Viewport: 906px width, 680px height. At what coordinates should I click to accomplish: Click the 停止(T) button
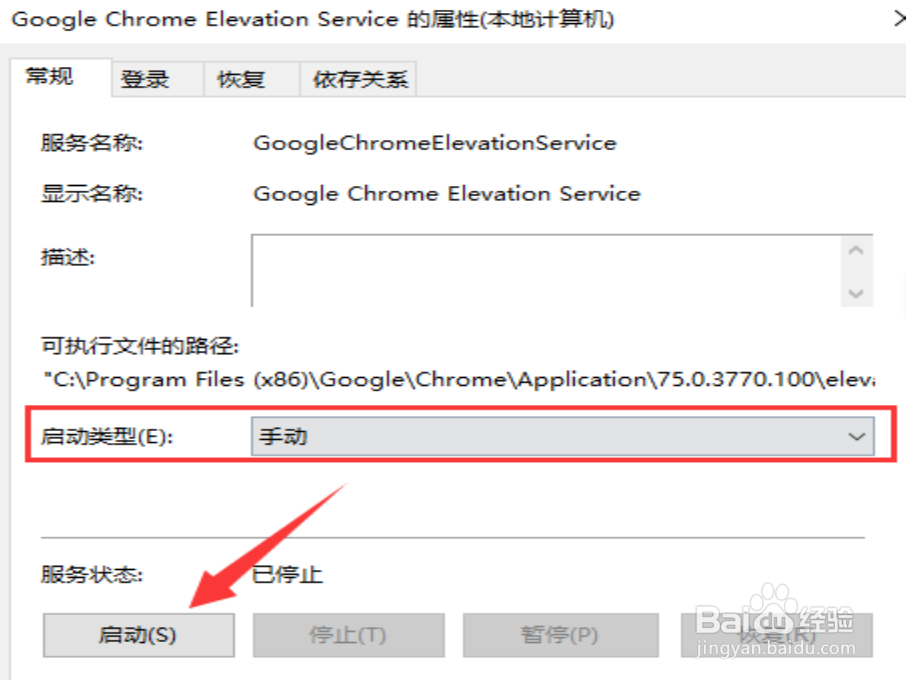tap(348, 635)
